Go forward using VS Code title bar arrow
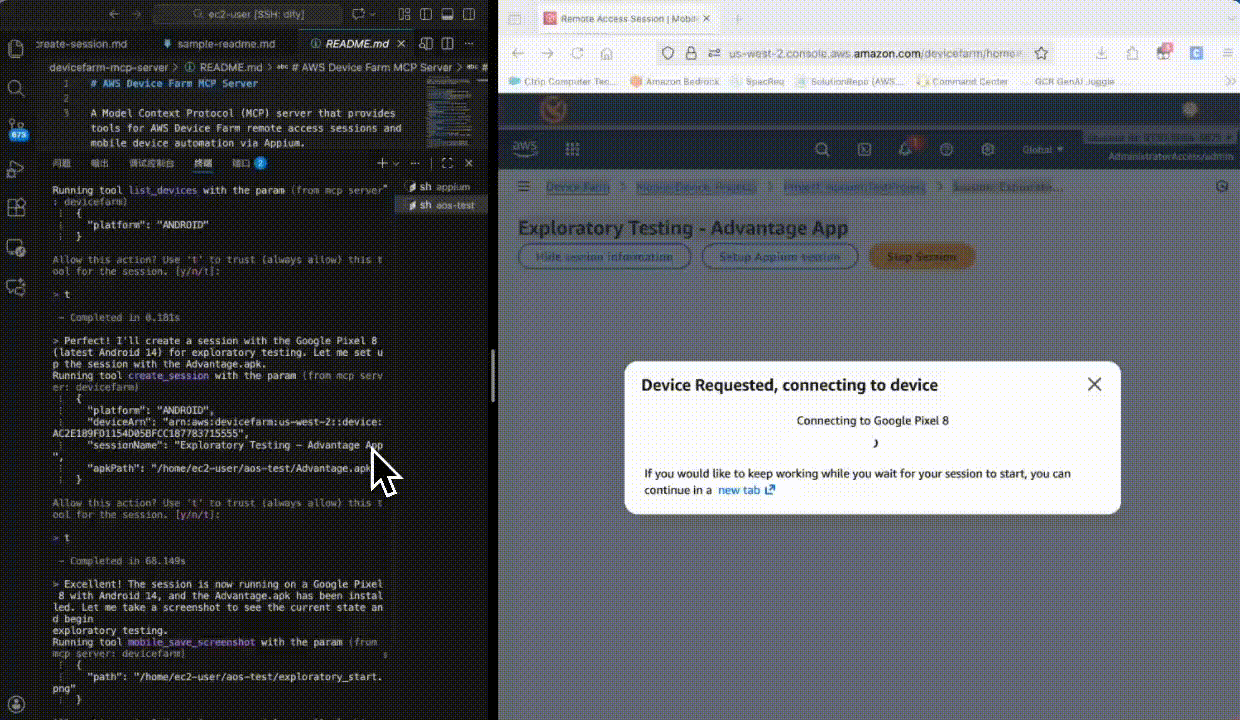Screen dimensions: 1240x720 coord(137,15)
